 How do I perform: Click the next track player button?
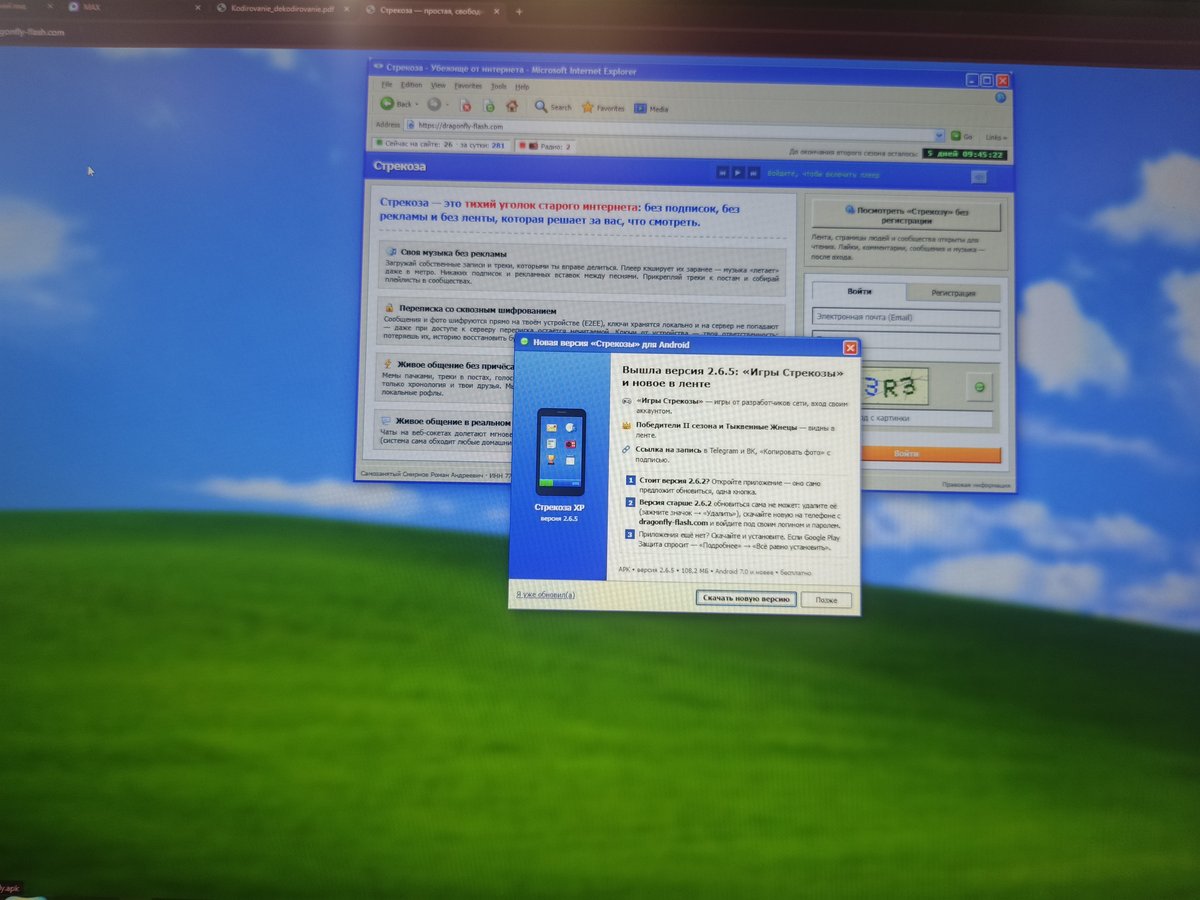[754, 173]
